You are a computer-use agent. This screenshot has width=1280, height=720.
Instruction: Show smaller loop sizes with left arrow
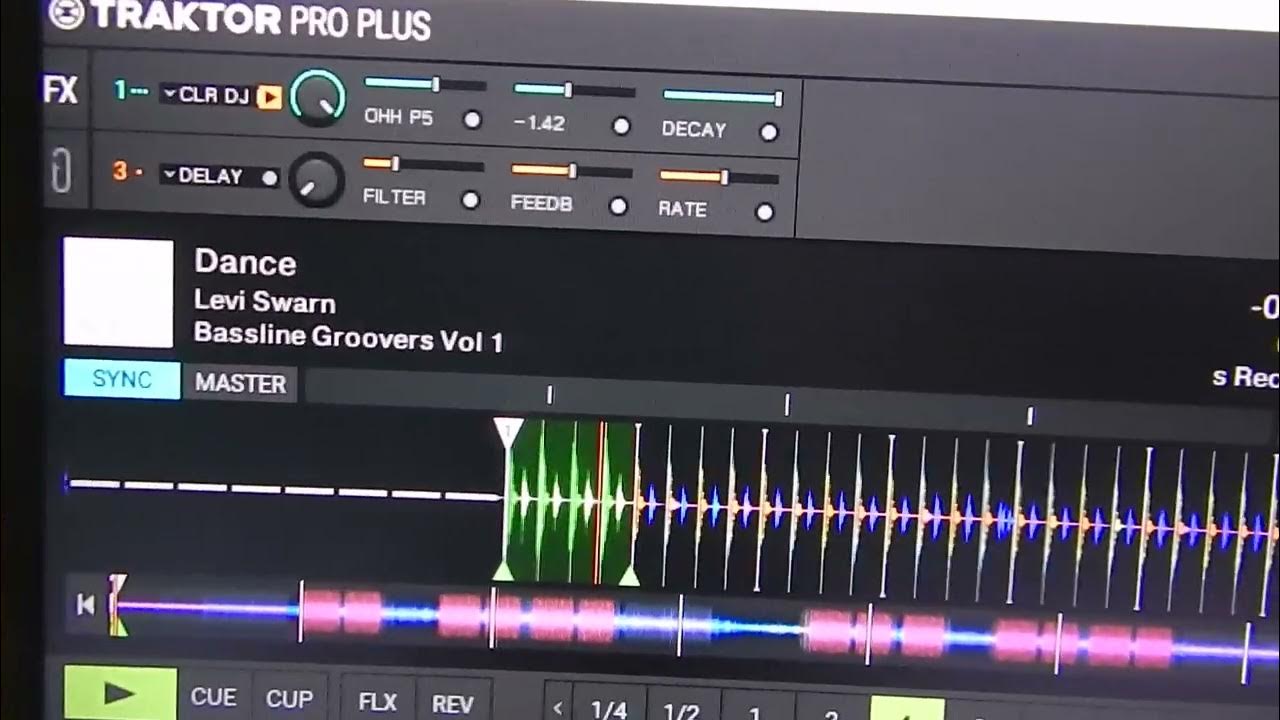(558, 707)
